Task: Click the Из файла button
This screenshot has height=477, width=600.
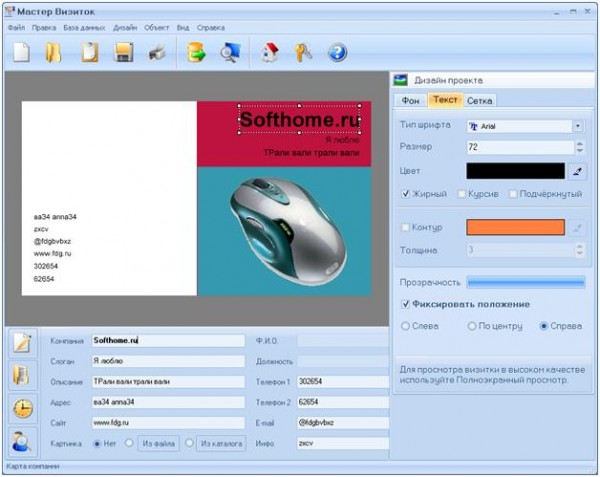Action: pos(158,443)
